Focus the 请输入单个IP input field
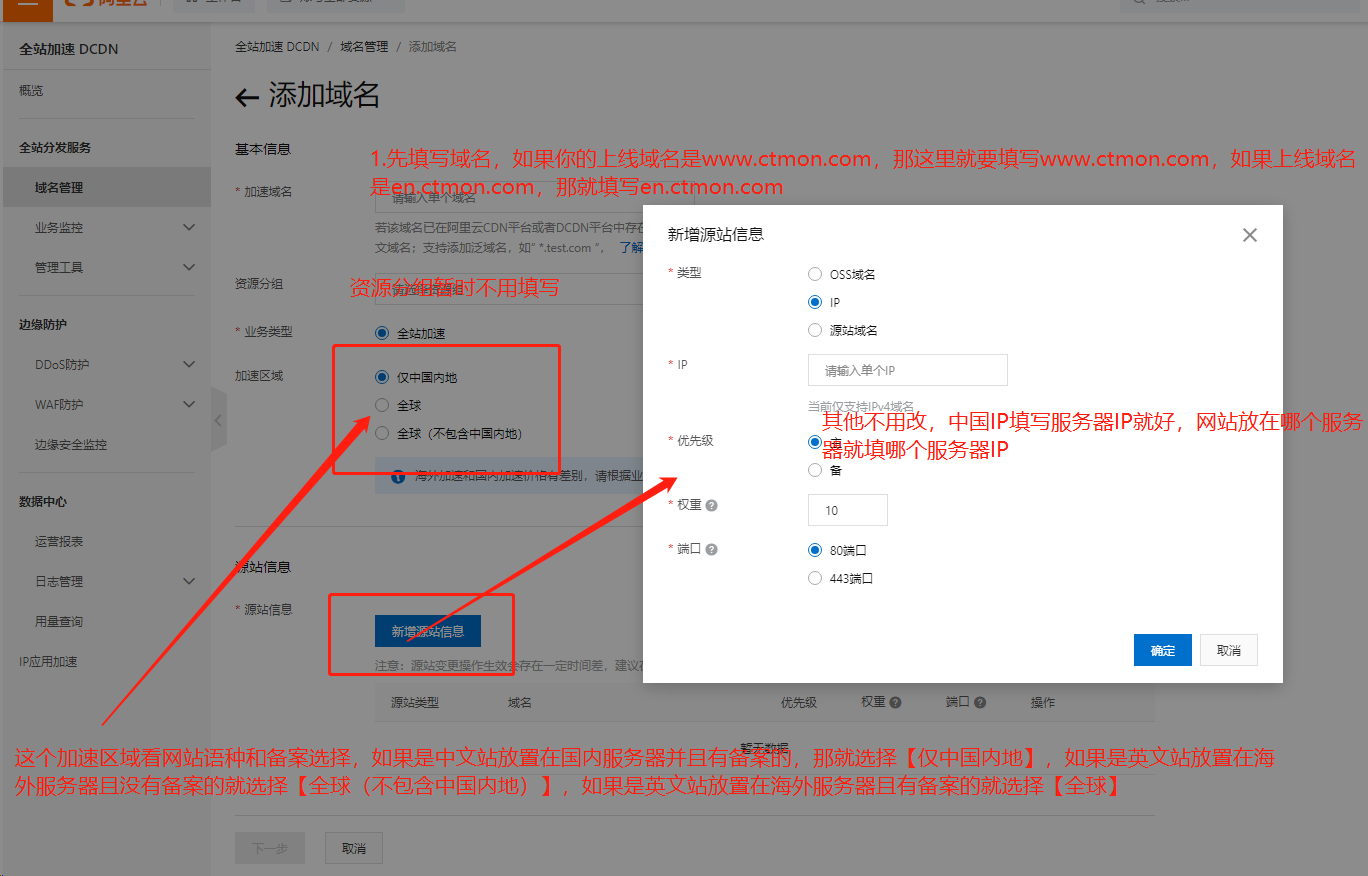This screenshot has width=1368, height=876. pyautogui.click(x=908, y=370)
